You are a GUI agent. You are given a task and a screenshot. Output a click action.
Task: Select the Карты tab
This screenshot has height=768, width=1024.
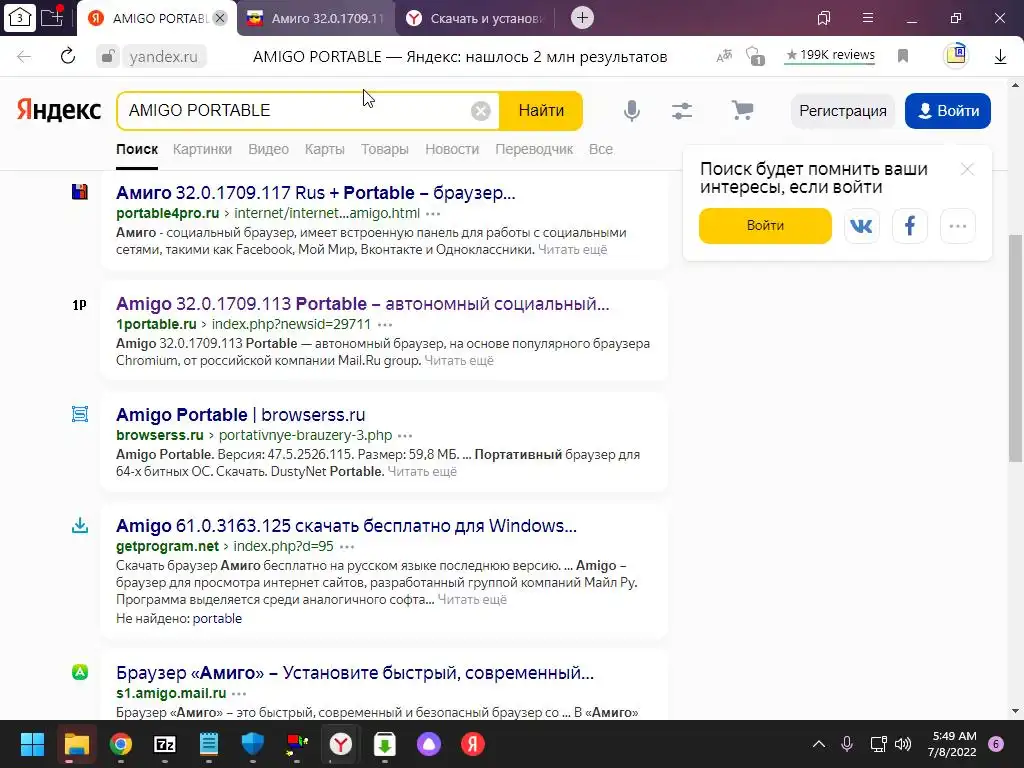pos(325,150)
